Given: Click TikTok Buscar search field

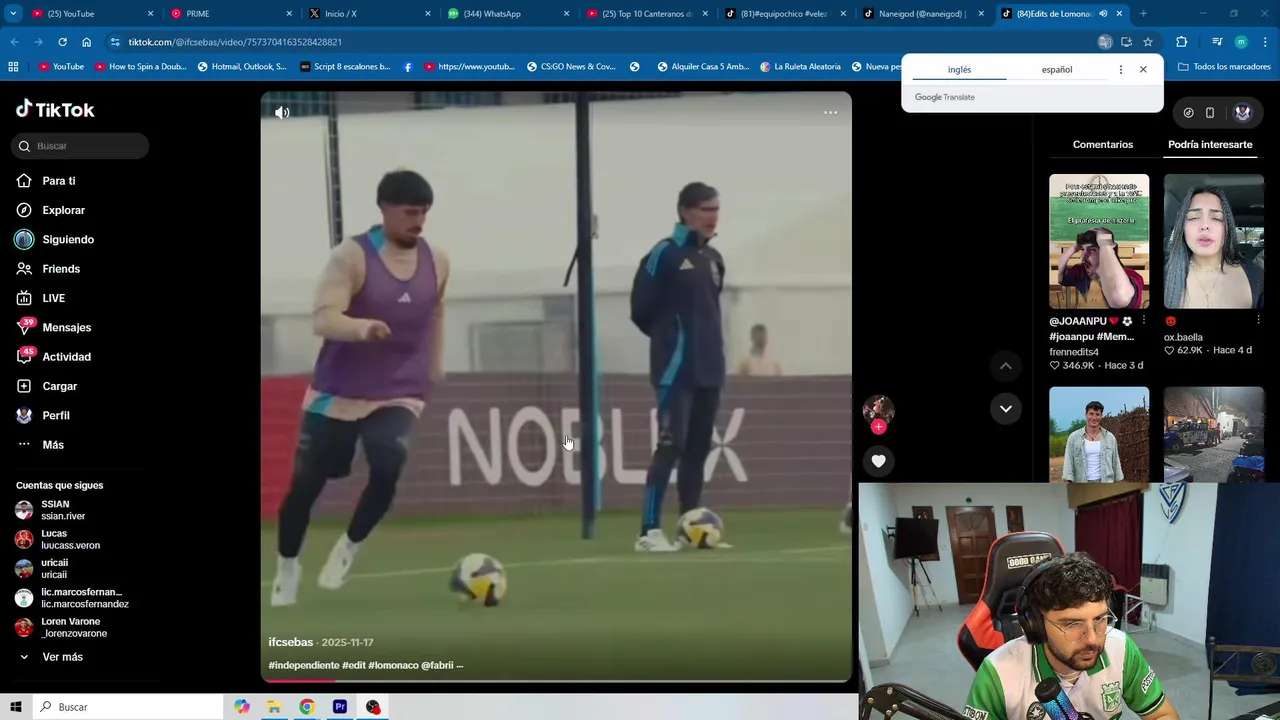Looking at the screenshot, I should 82,146.
